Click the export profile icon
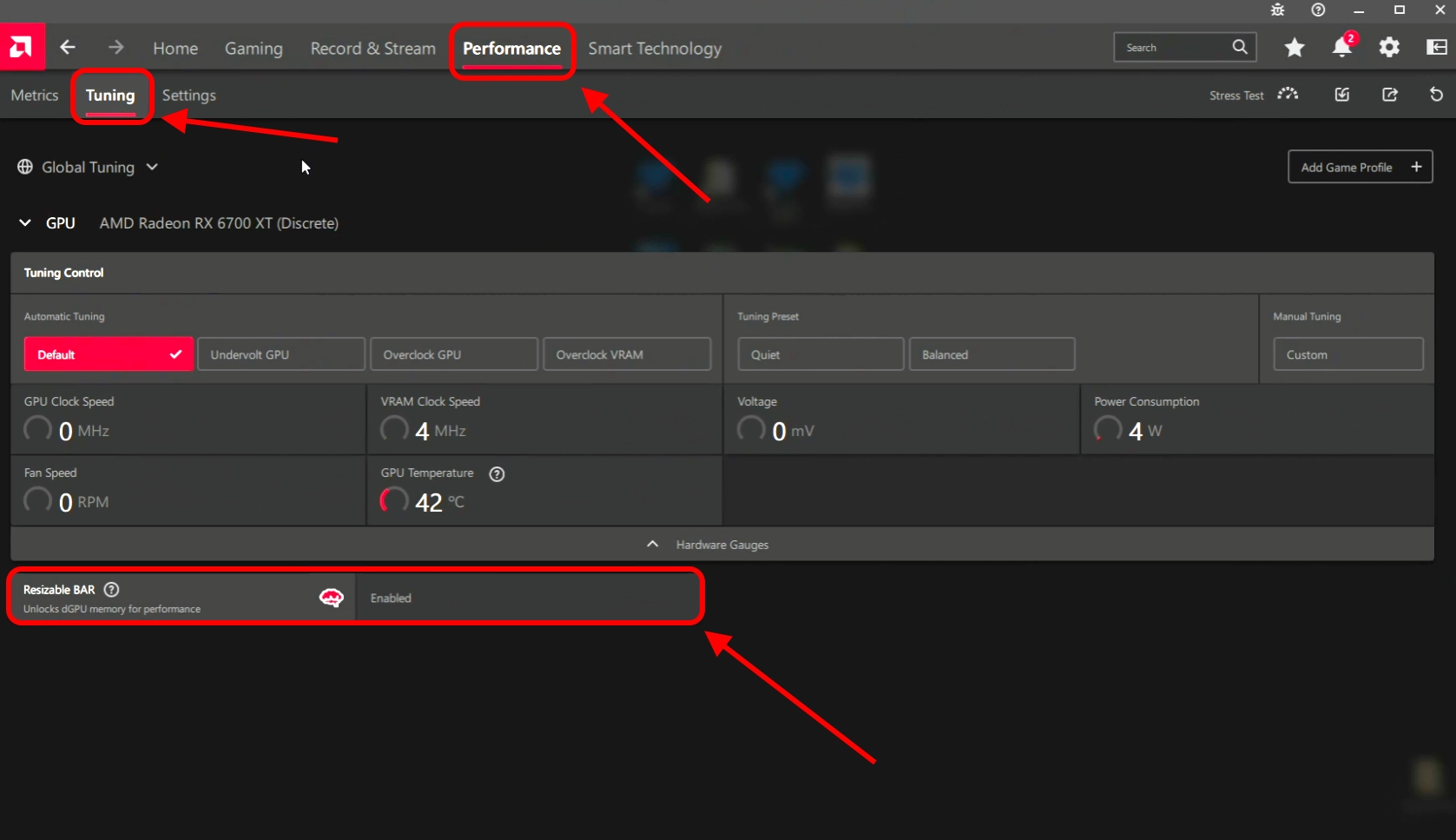Screen dimensions: 1456x840 [x=1389, y=95]
